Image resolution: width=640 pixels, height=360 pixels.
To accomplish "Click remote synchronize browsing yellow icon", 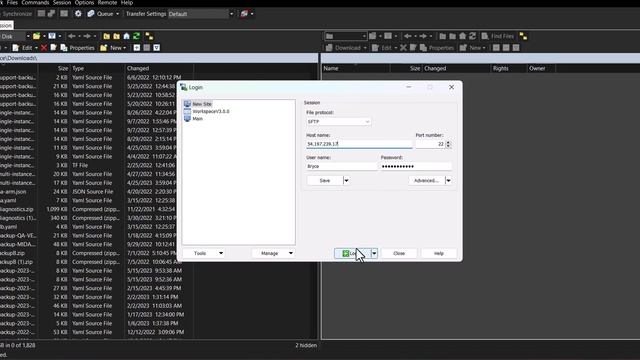I will [523, 36].
